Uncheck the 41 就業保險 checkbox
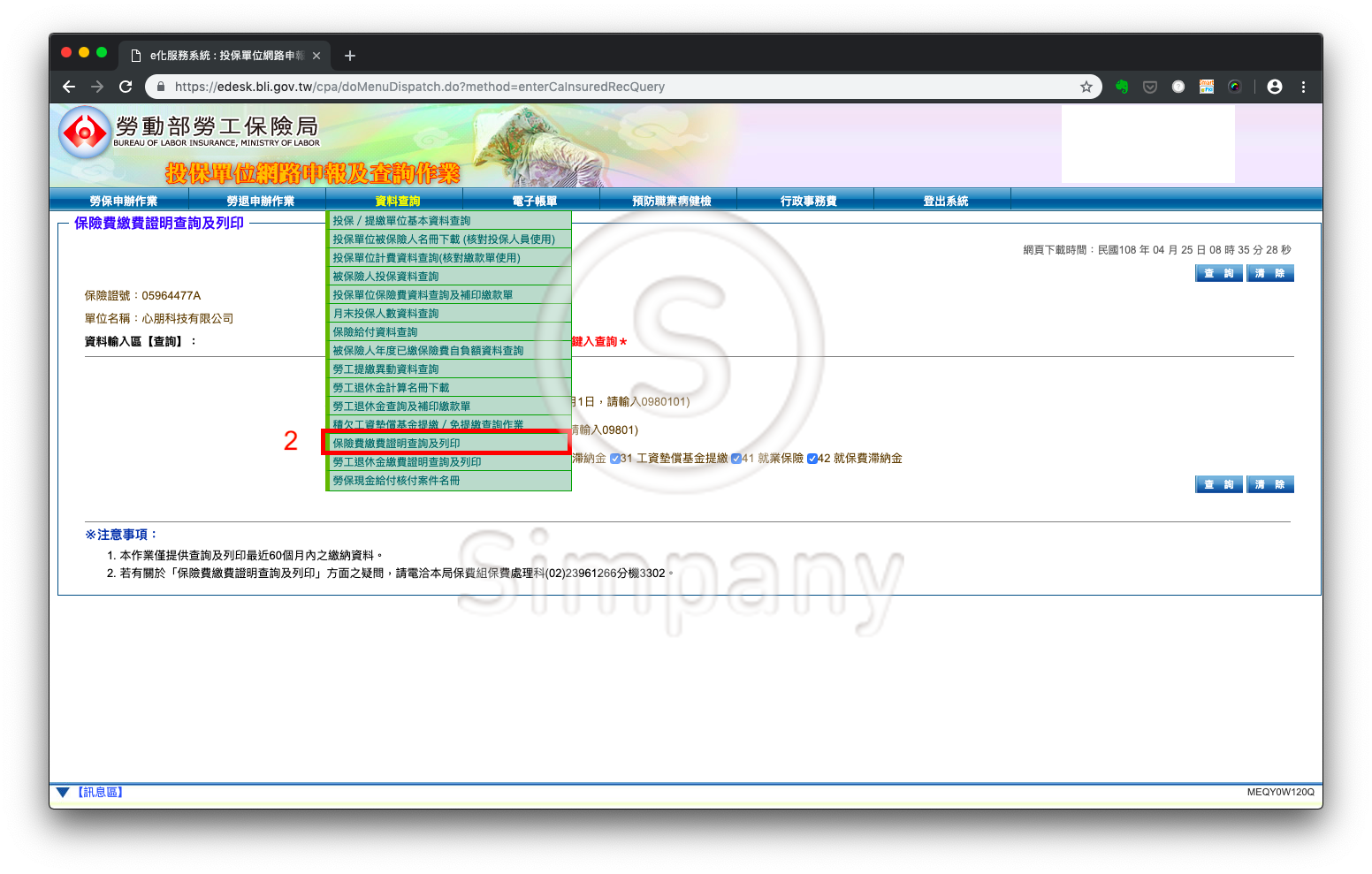The height and width of the screenshot is (874, 1372). pyautogui.click(x=736, y=459)
